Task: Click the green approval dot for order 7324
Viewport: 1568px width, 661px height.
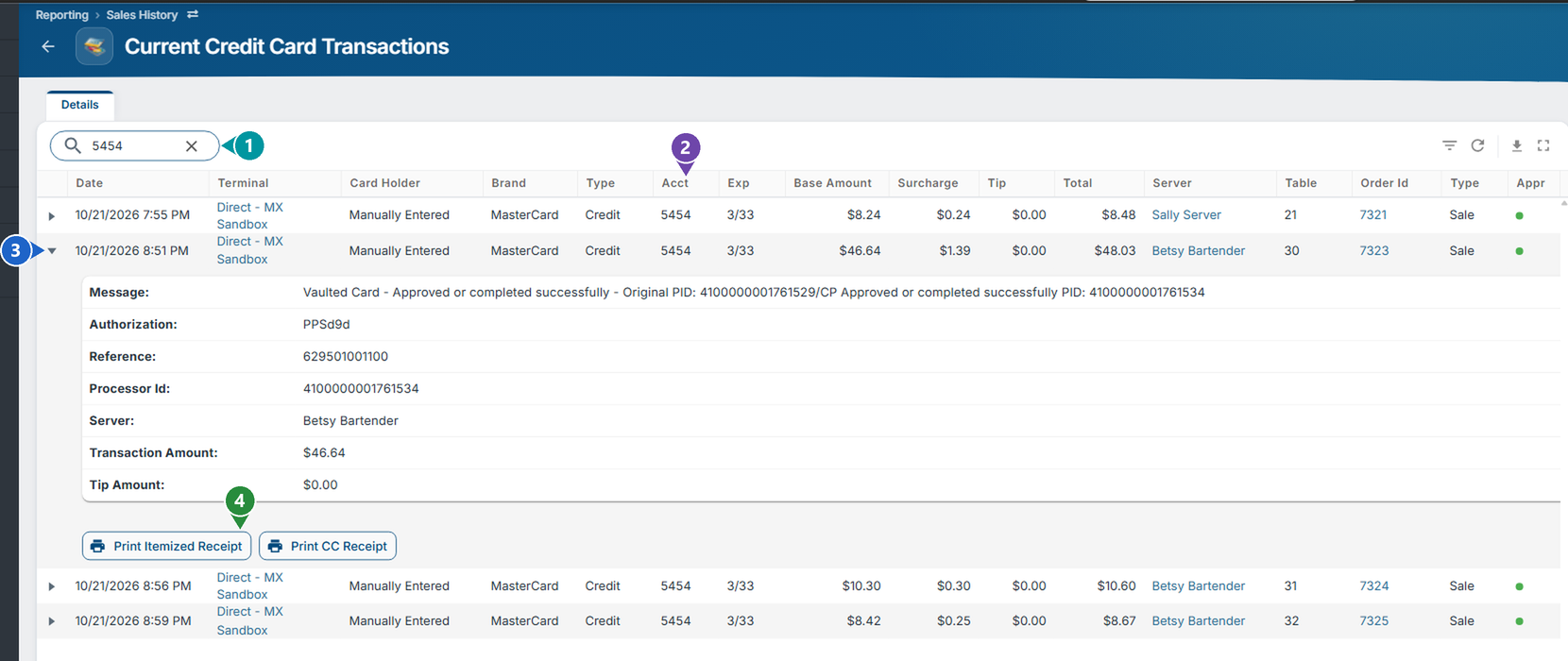Action: 1519,586
